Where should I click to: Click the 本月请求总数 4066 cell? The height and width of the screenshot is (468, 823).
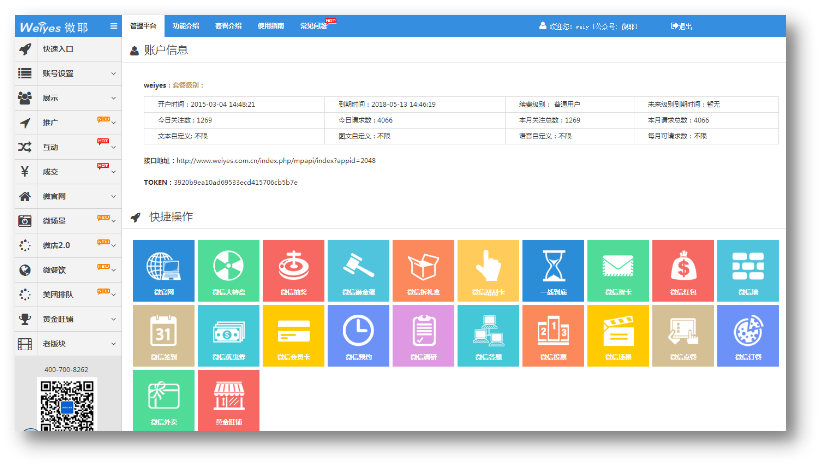706,120
